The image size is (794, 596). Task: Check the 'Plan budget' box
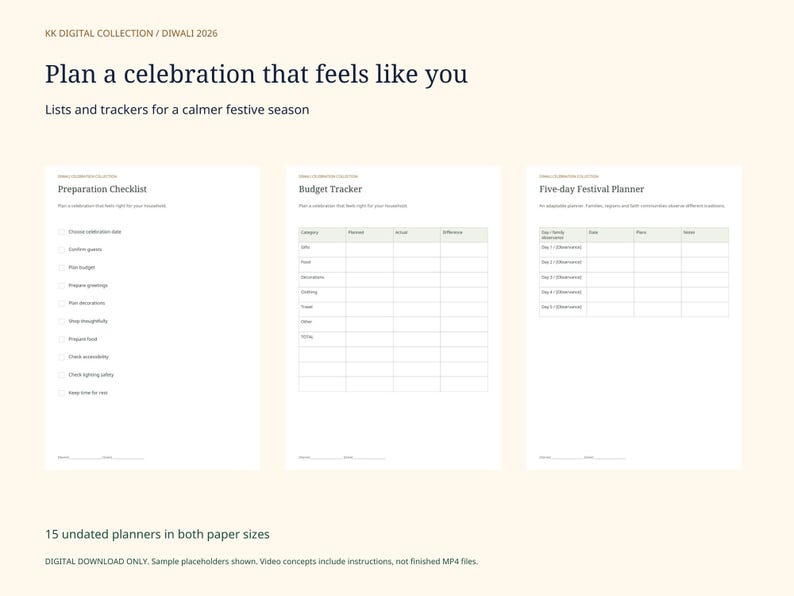click(x=61, y=267)
